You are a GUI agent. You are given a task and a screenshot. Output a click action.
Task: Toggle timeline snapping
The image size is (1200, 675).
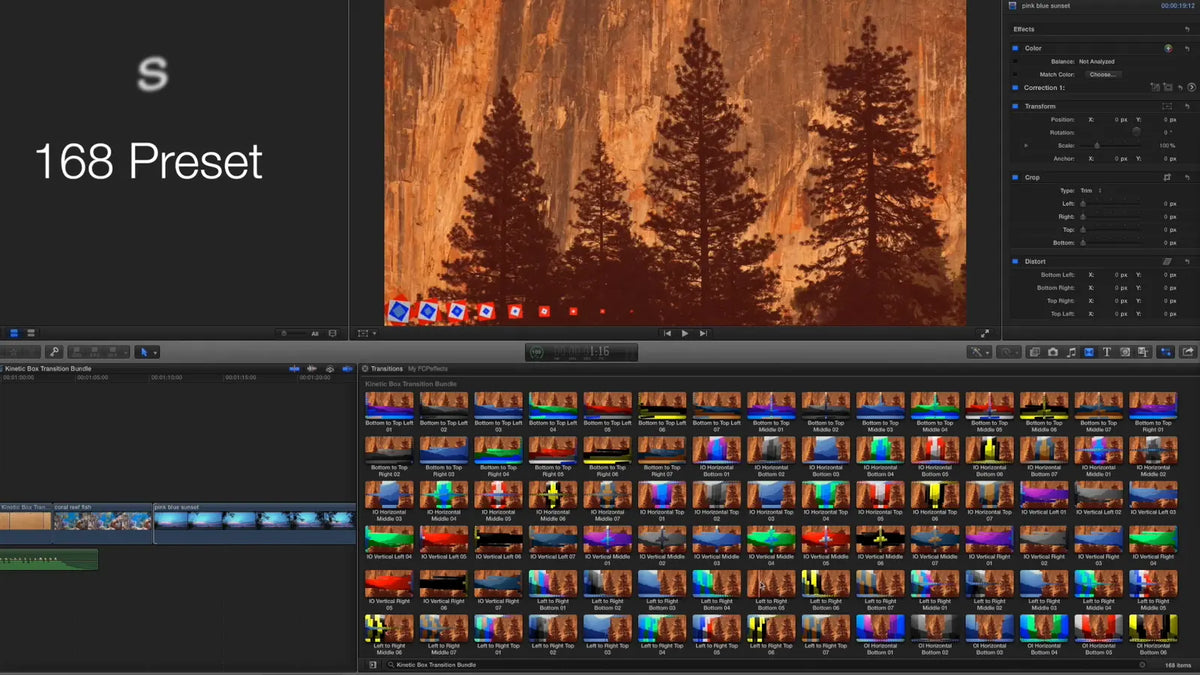[347, 369]
